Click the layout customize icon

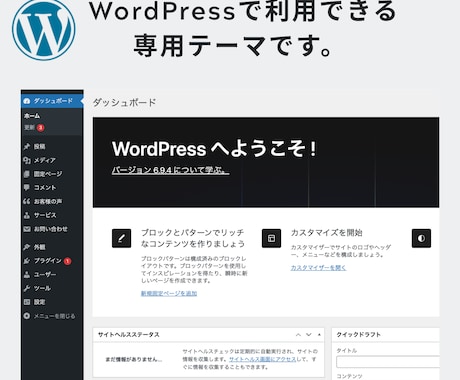pyautogui.click(x=272, y=238)
